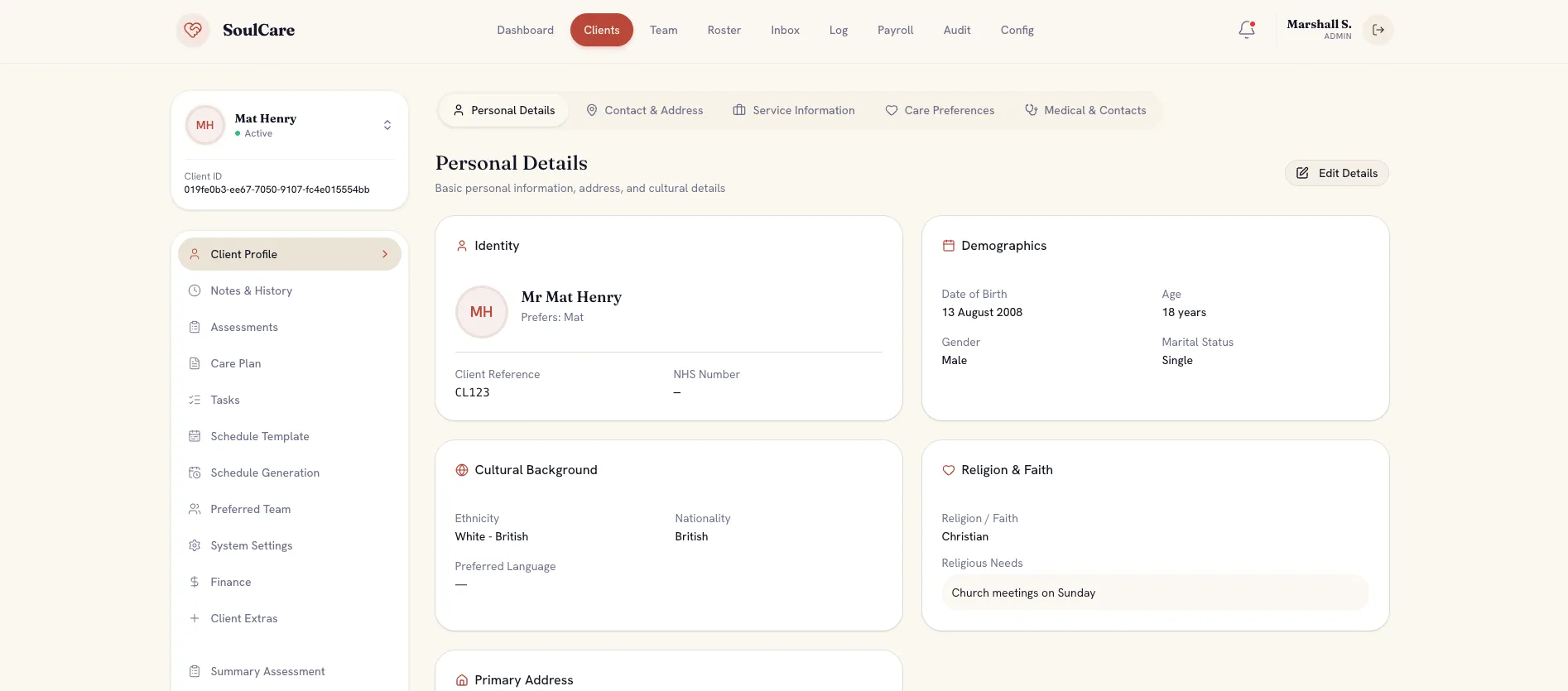Open the Payroll nav item

[896, 30]
